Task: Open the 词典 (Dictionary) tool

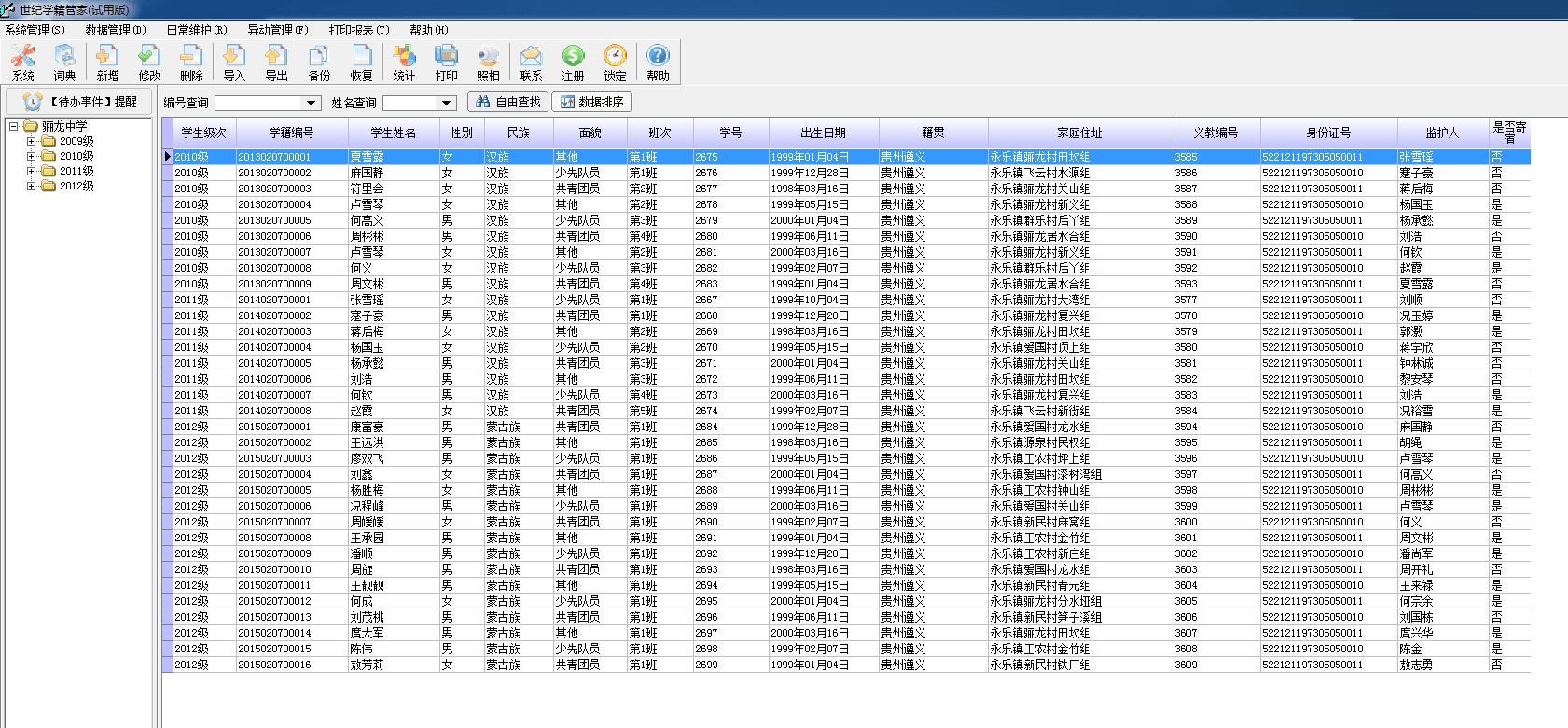Action: pyautogui.click(x=64, y=62)
